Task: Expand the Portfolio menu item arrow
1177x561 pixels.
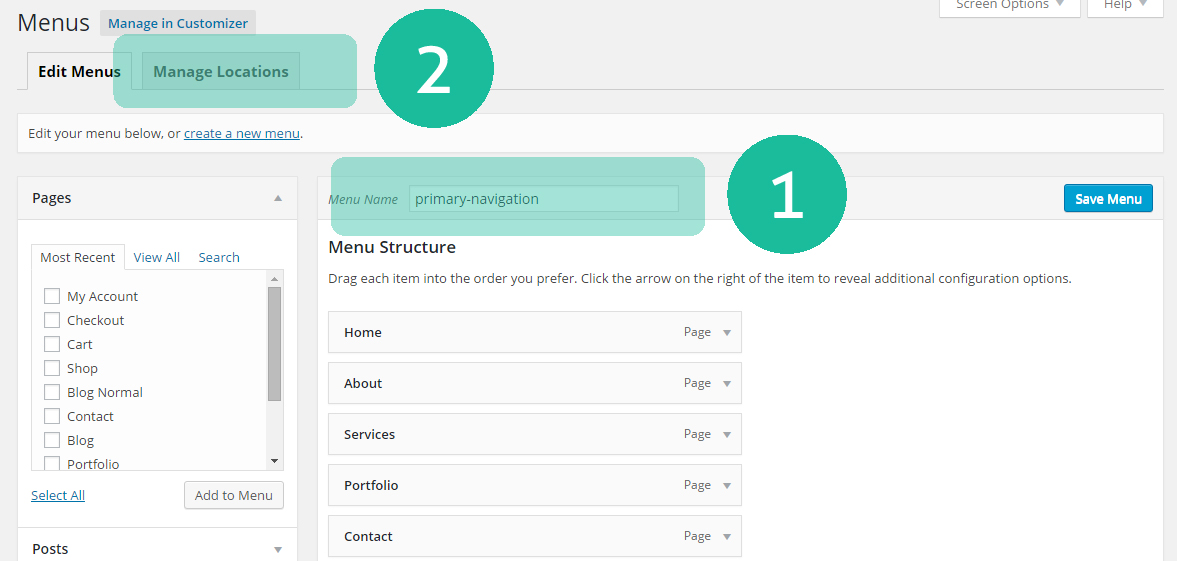Action: click(727, 486)
